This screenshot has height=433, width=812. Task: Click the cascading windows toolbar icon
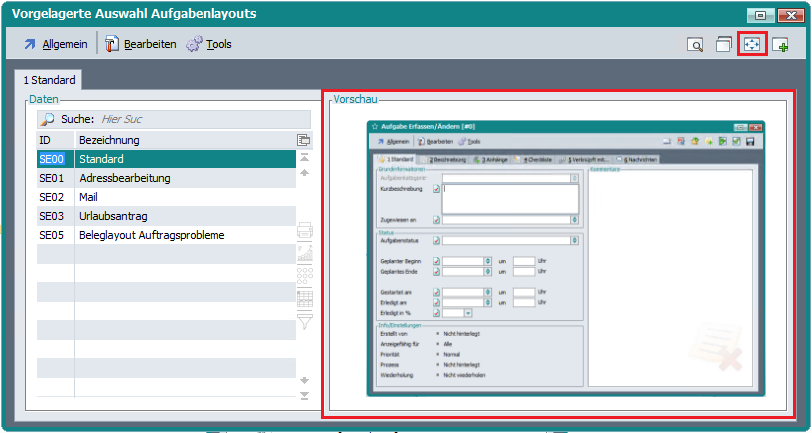click(724, 45)
